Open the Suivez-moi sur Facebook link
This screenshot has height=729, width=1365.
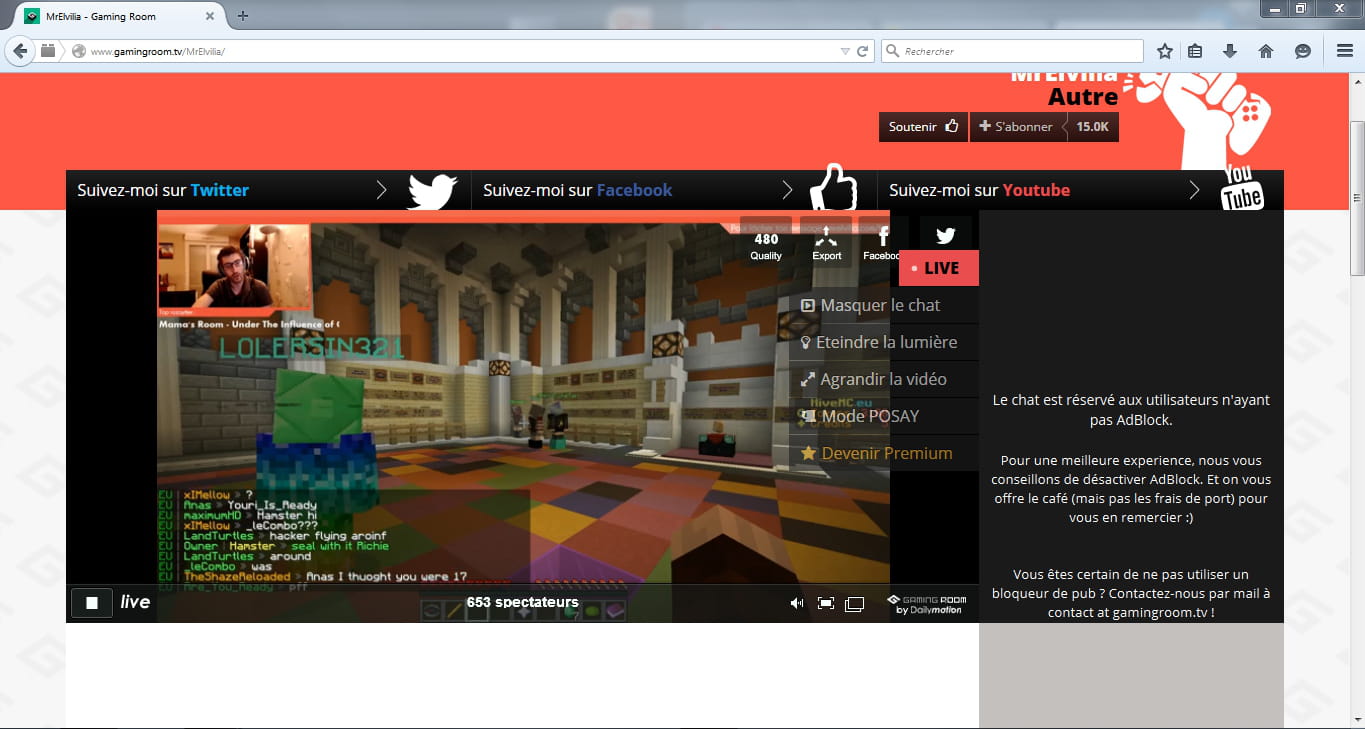578,190
